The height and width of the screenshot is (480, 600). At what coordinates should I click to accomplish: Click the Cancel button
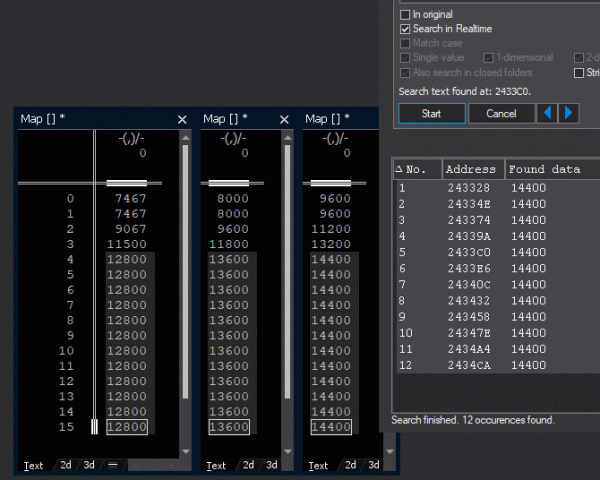tap(501, 113)
